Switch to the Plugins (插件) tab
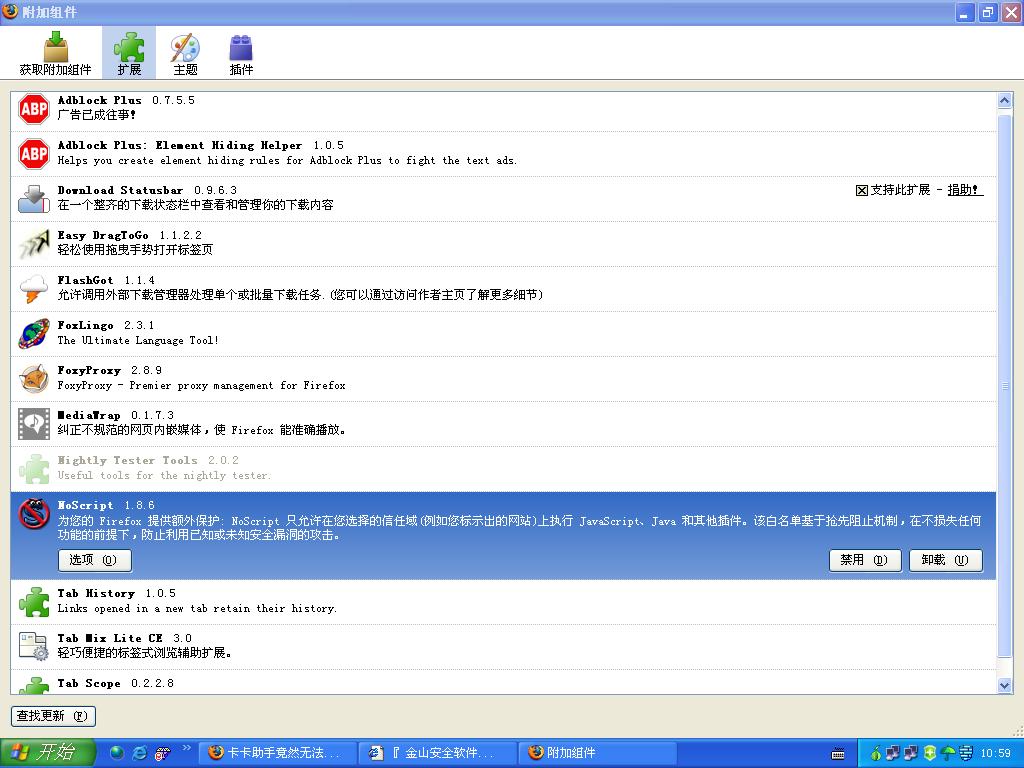Image resolution: width=1024 pixels, height=768 pixels. tap(241, 54)
